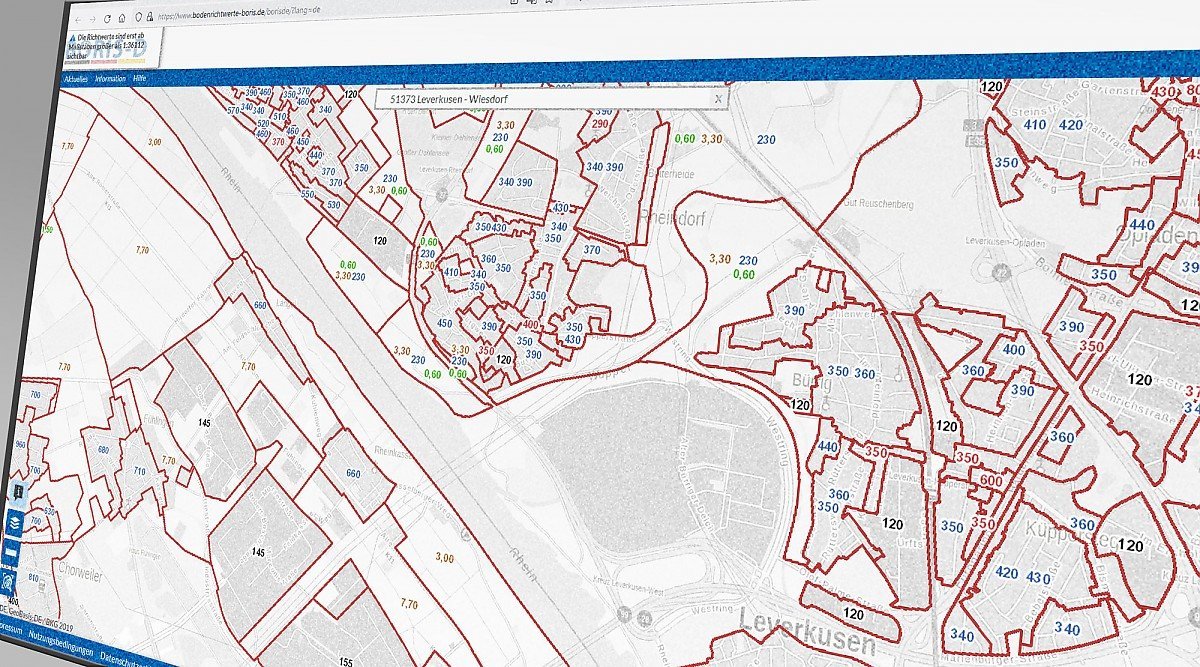1200x667 pixels.
Task: Open the Hilfe menu
Action: click(141, 77)
